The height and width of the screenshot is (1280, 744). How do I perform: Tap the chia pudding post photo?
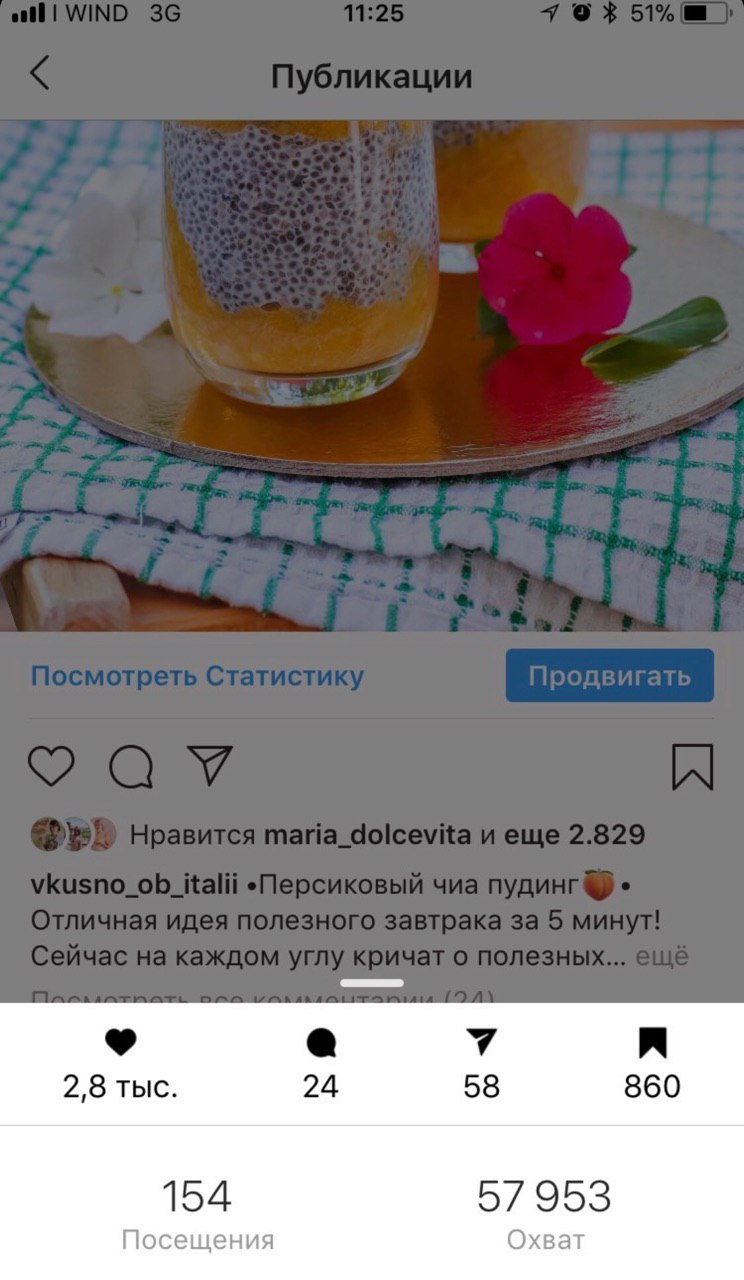point(372,375)
